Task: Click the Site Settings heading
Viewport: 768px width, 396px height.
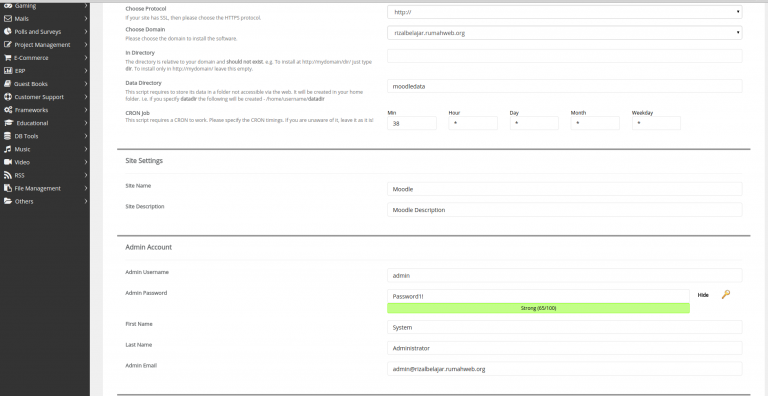Action: pos(144,161)
